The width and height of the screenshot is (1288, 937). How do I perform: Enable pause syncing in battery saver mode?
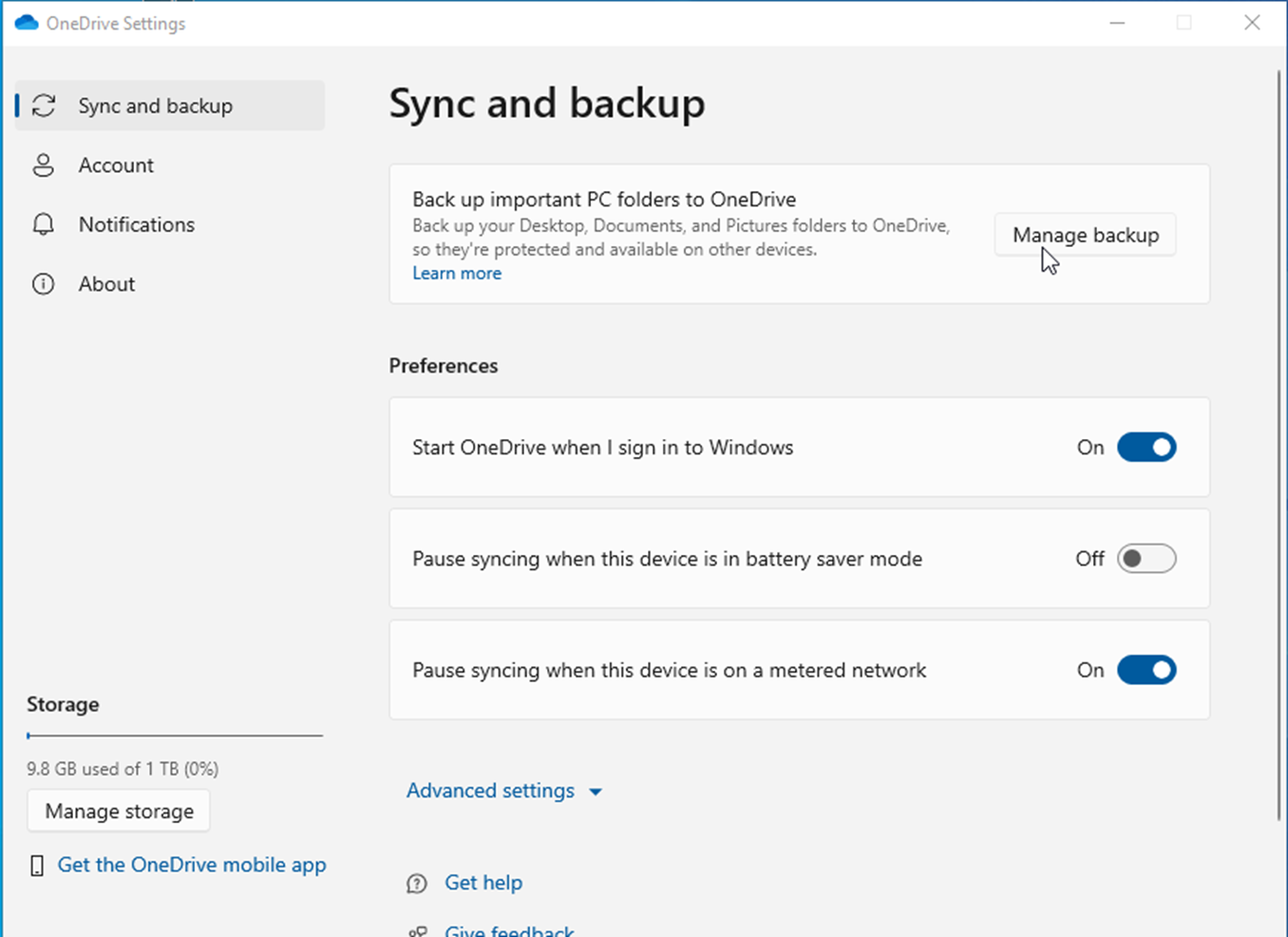click(1146, 559)
